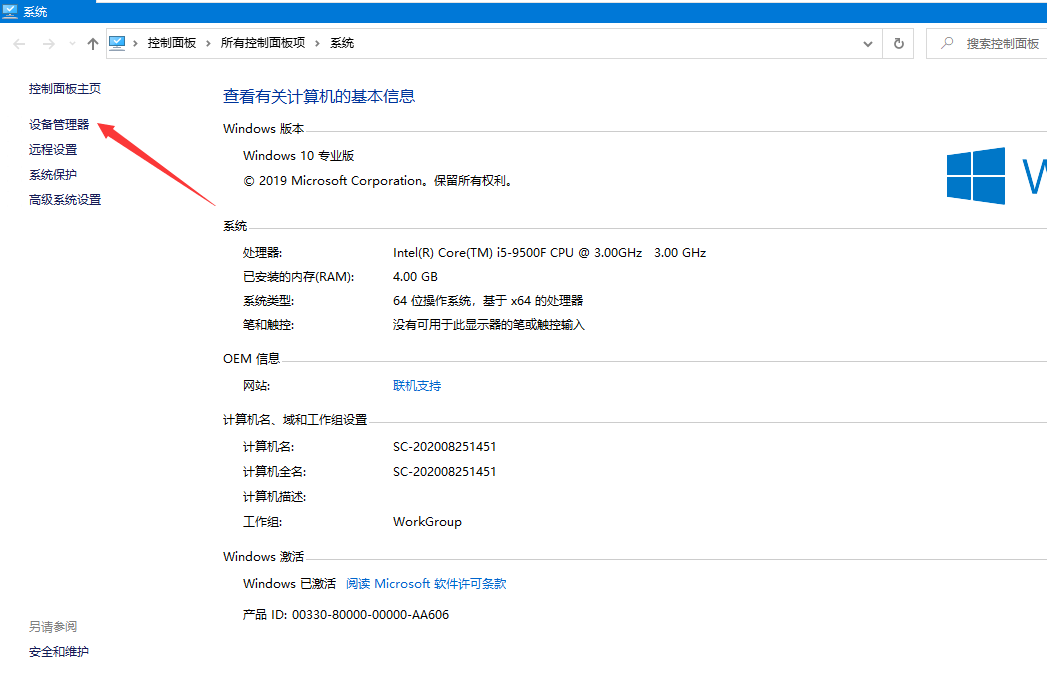Open 远程设置 in the sidebar
Screen dimensions: 1047x680
[53, 150]
